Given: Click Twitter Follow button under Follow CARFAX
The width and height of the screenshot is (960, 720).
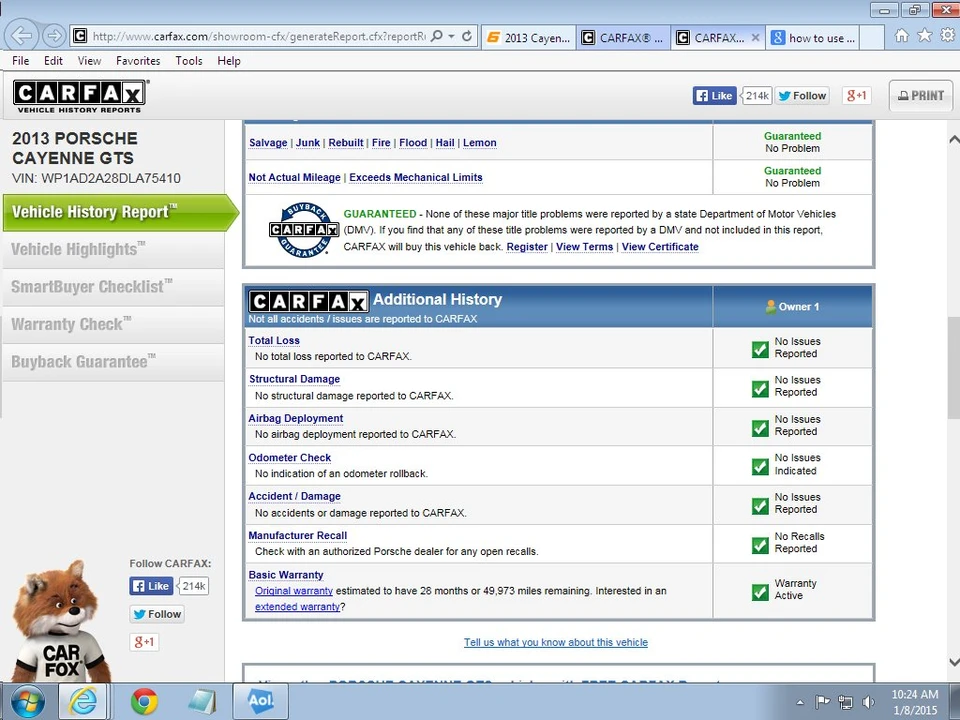Looking at the screenshot, I should click(x=157, y=614).
